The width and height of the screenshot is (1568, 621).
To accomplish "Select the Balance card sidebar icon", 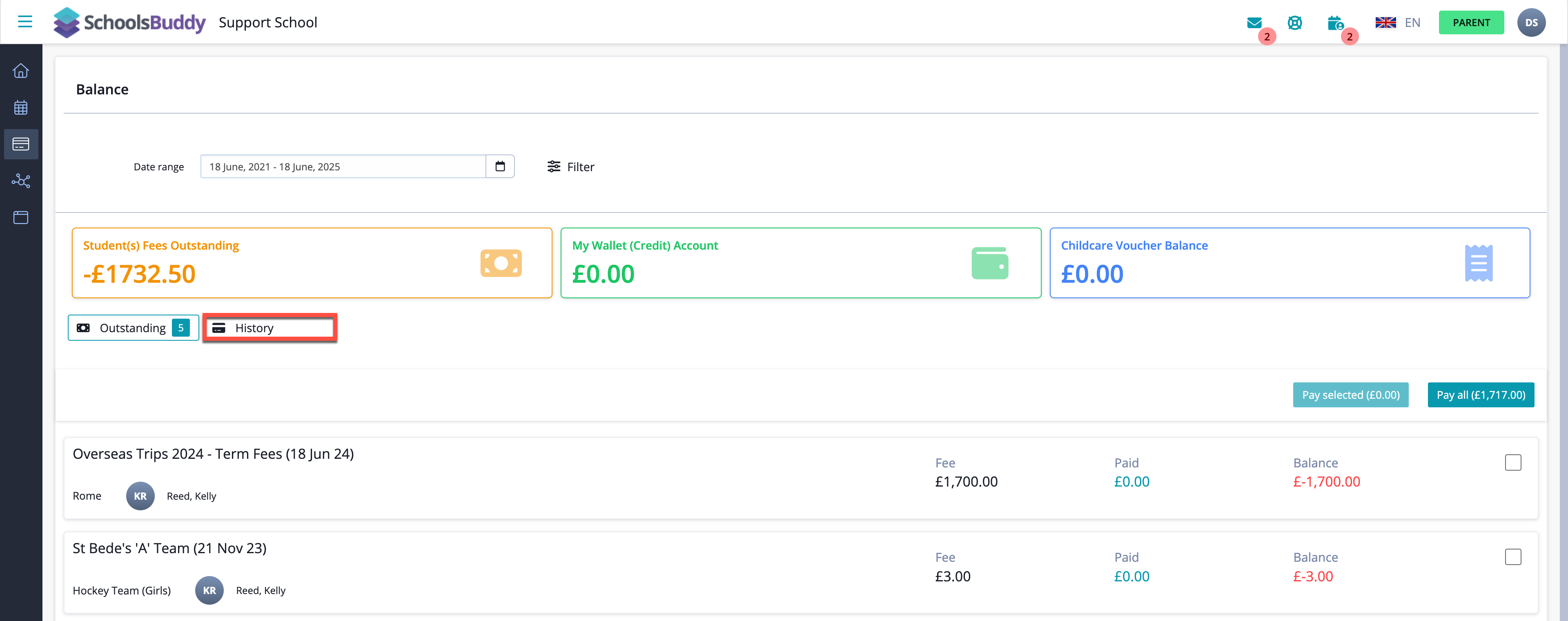I will point(21,144).
